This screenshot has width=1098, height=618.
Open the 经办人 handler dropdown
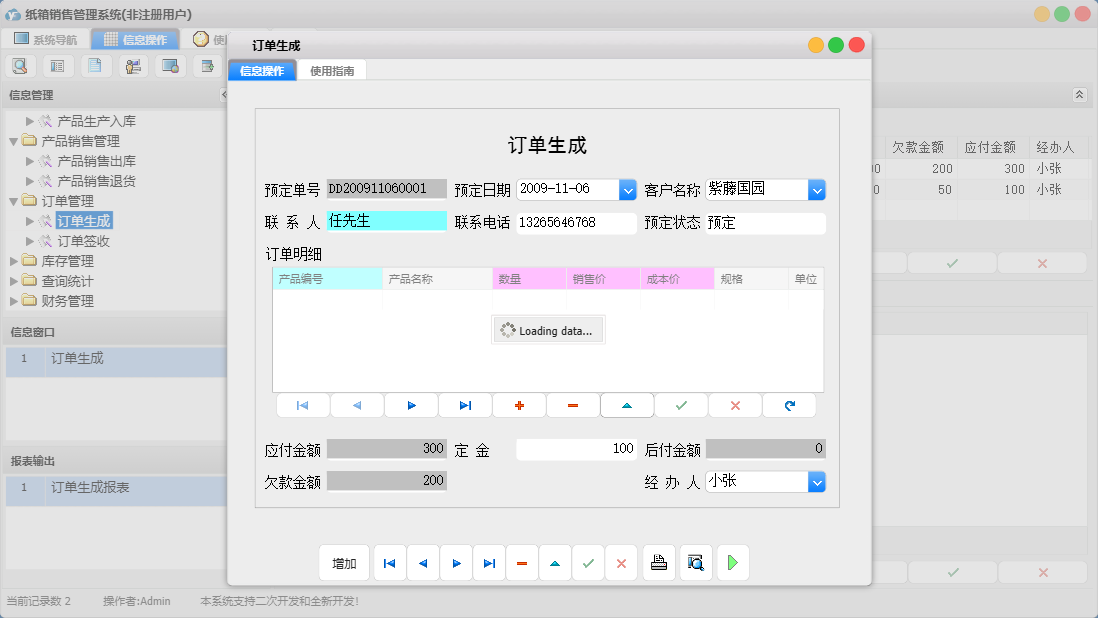point(818,480)
